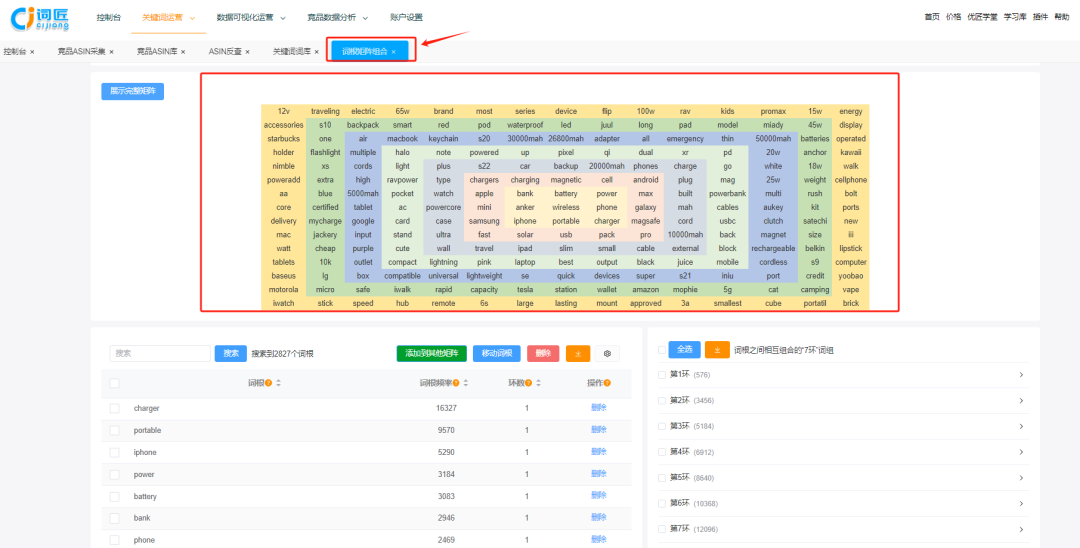Switch to the 关键词词库 tab
This screenshot has width=1080, height=548.
(291, 52)
